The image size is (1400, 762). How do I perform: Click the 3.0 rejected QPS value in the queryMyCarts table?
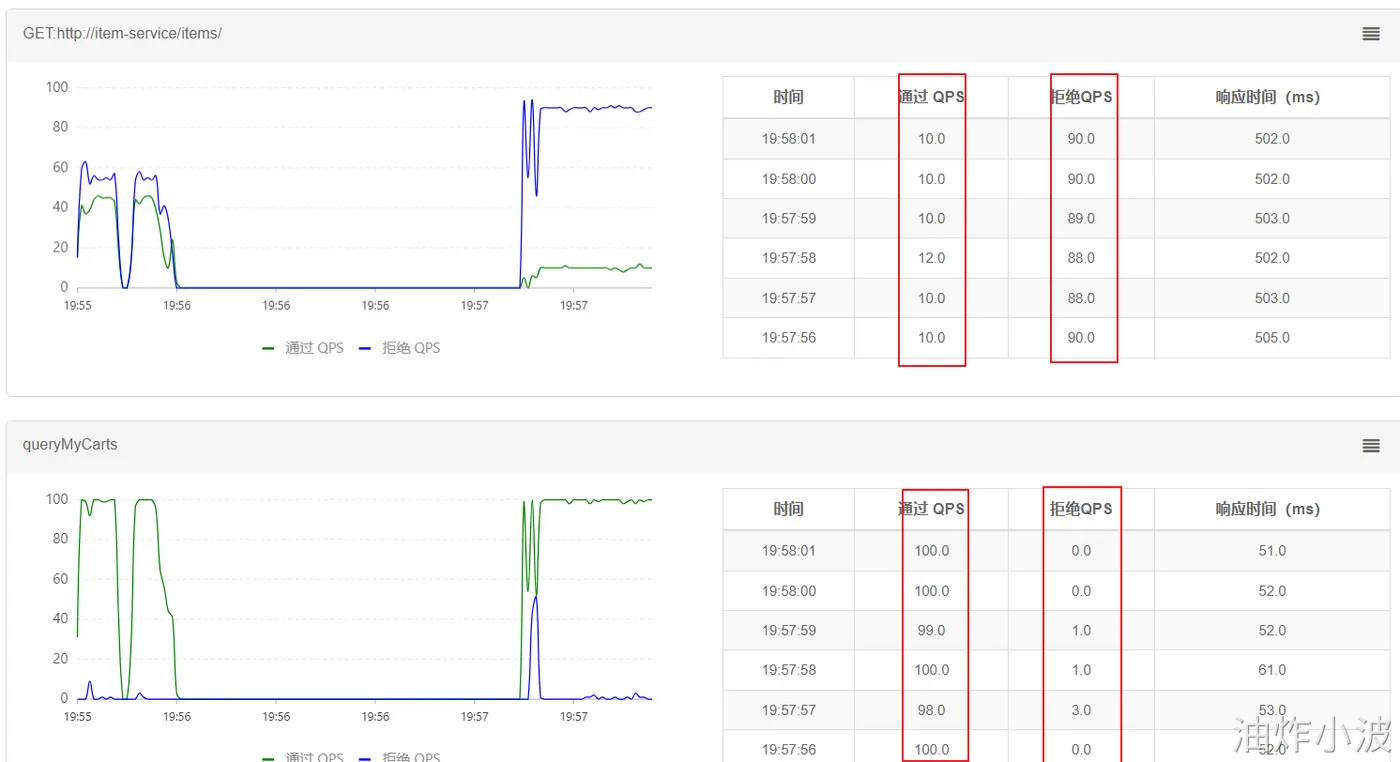click(x=1081, y=710)
